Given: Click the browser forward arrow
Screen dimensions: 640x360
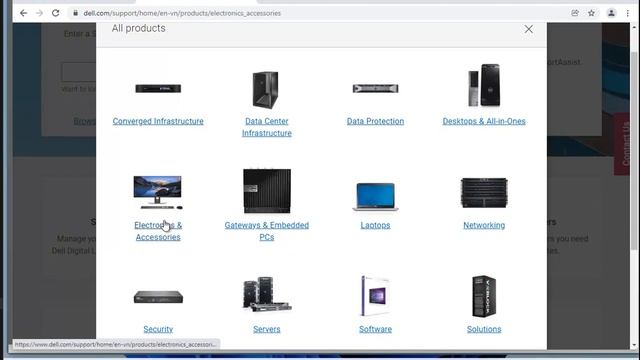Looking at the screenshot, I should (x=39, y=13).
